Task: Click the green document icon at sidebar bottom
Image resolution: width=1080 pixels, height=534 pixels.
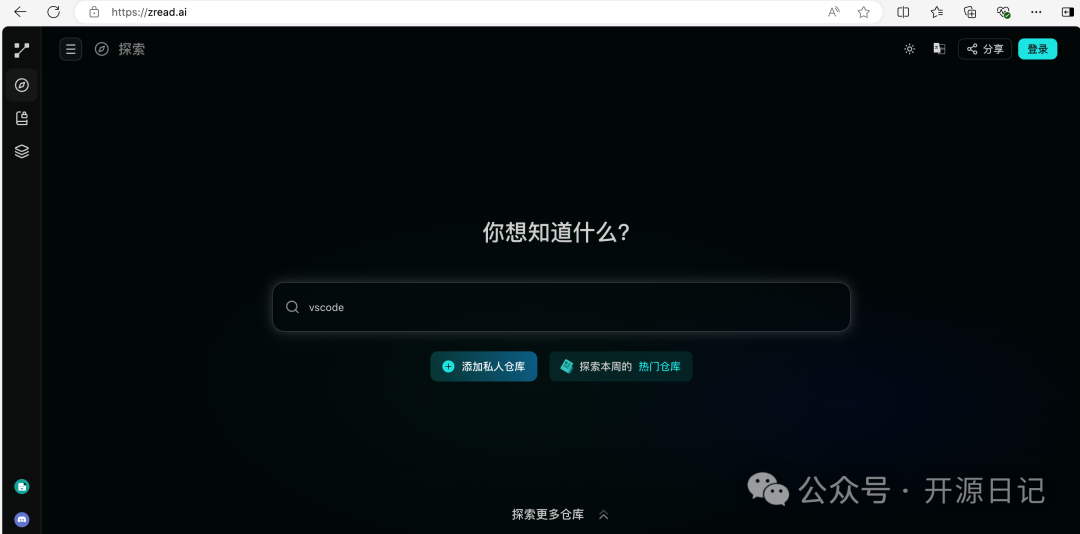Action: coord(22,486)
